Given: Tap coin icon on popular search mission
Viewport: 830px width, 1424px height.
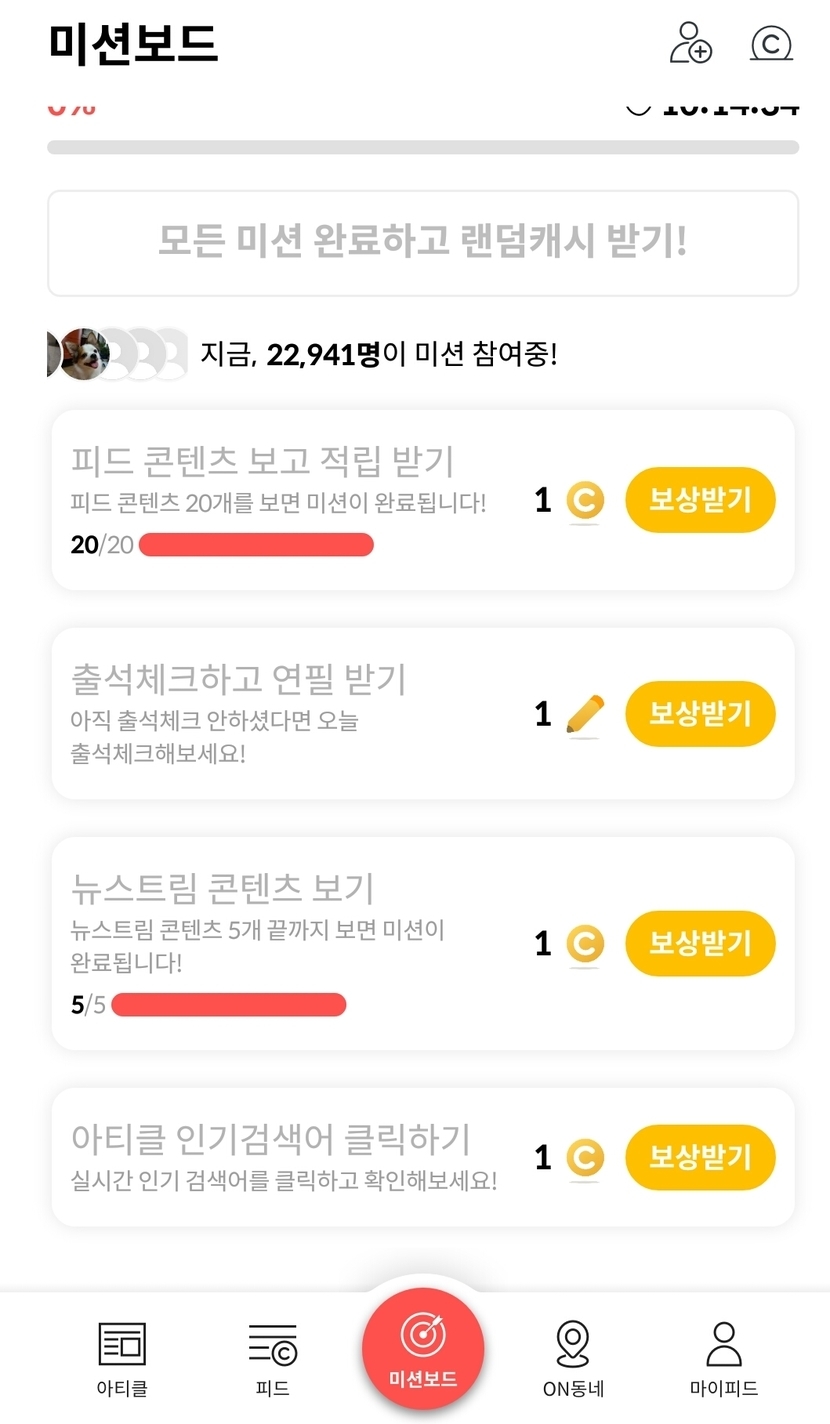Looking at the screenshot, I should tap(585, 1158).
